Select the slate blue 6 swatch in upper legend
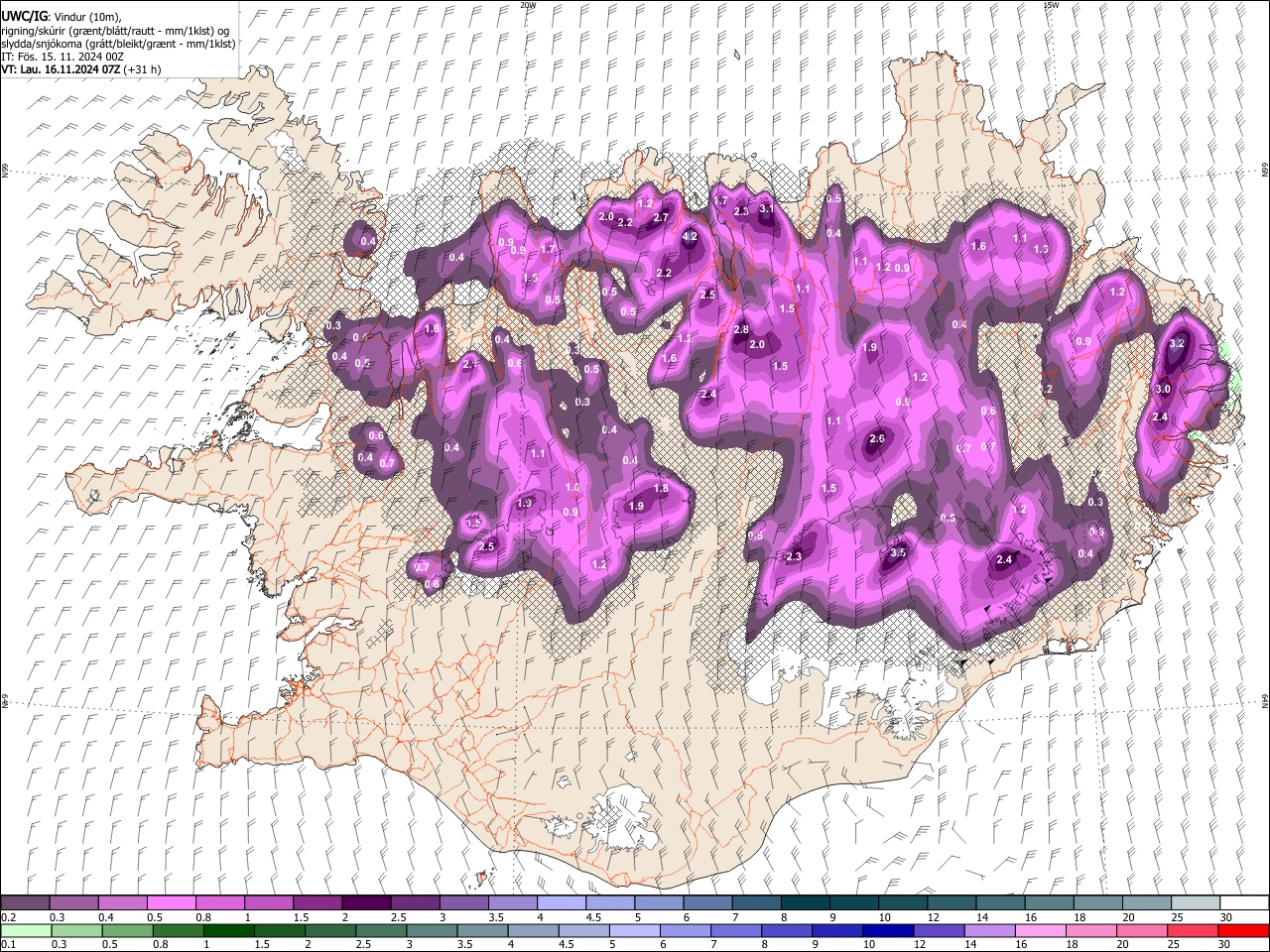 click(707, 903)
